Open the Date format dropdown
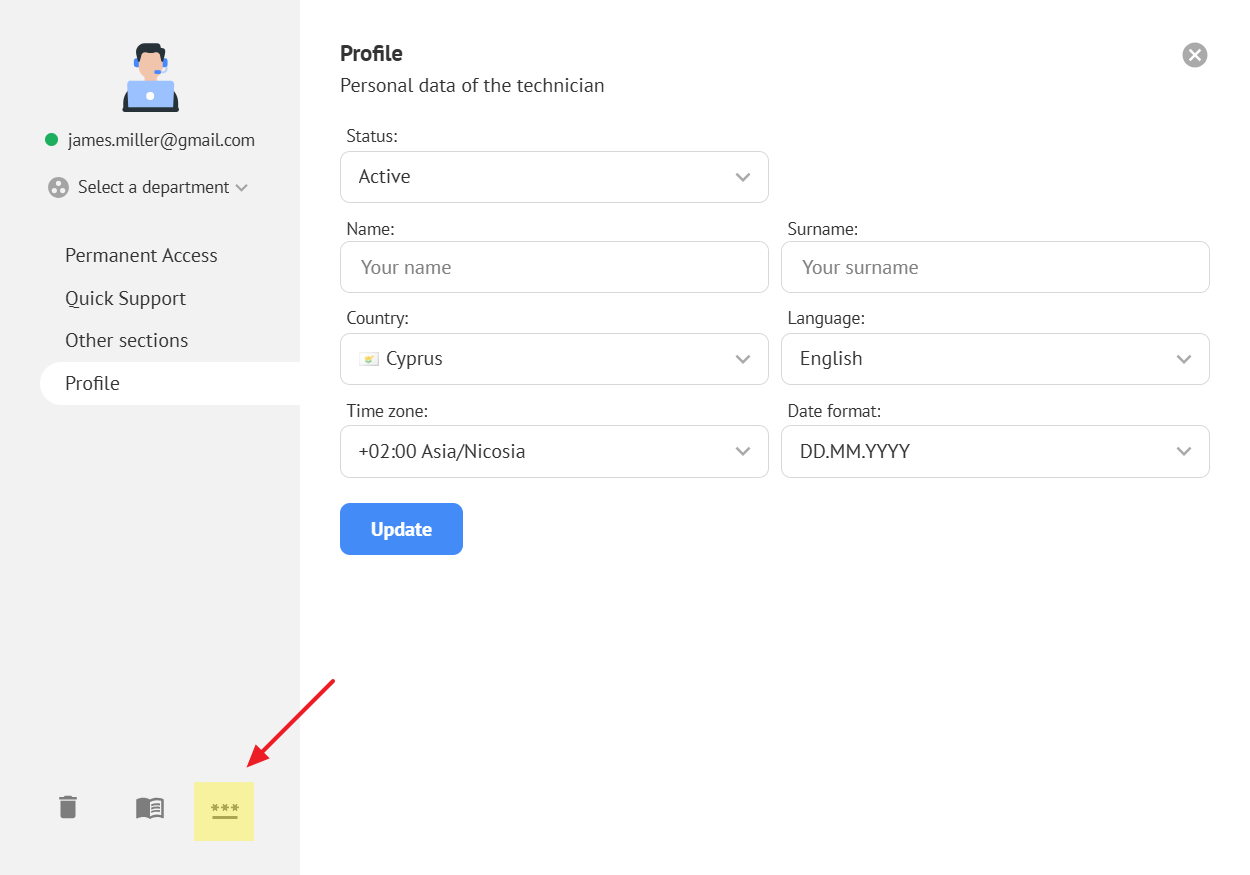The height and width of the screenshot is (875, 1250). coord(995,452)
